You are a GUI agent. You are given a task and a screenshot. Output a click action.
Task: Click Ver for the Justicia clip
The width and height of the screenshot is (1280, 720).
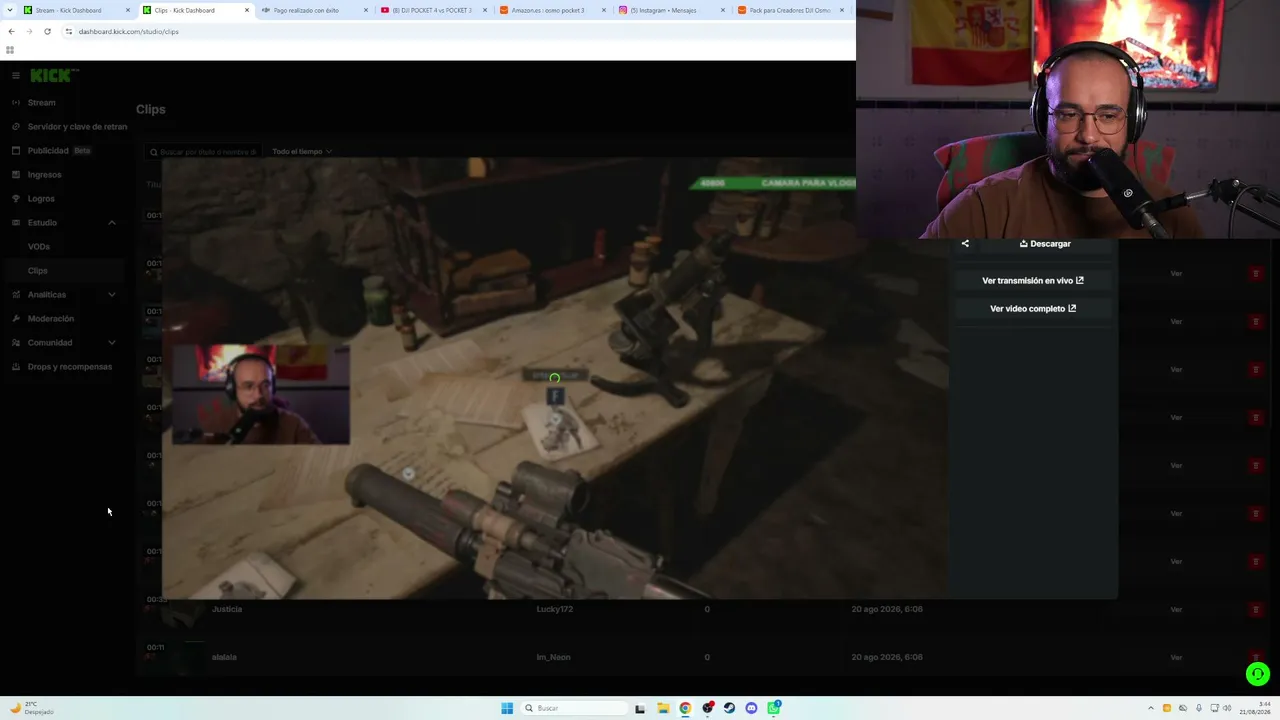pos(1176,610)
